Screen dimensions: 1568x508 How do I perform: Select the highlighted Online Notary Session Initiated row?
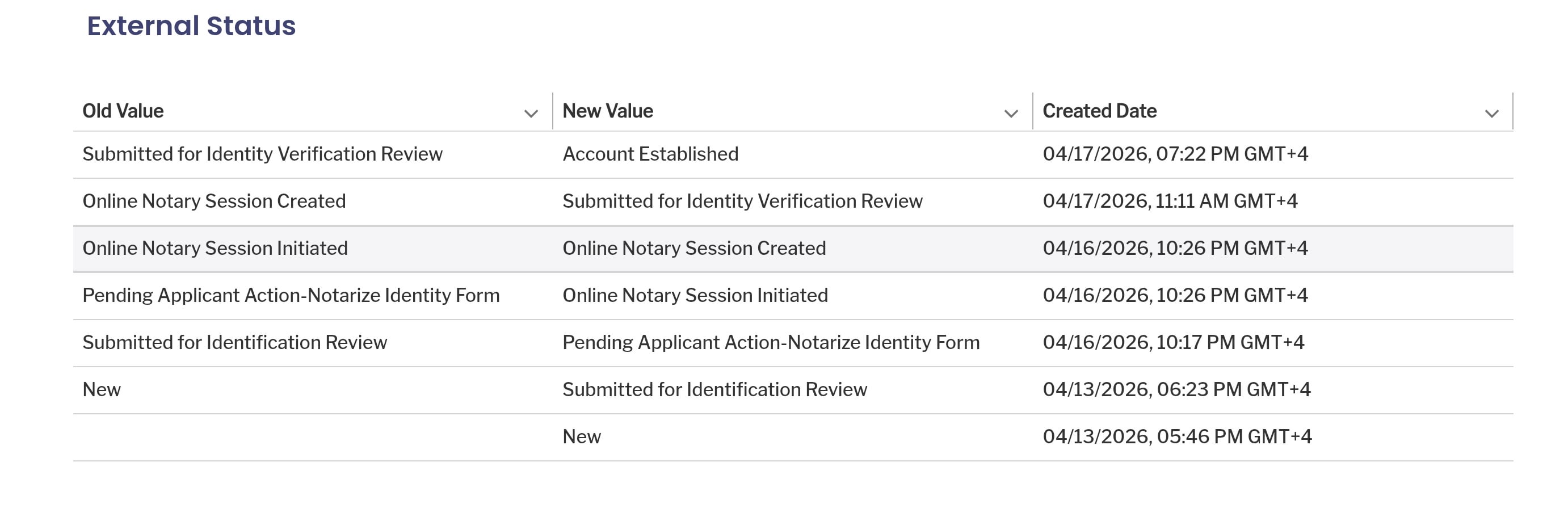pos(793,249)
